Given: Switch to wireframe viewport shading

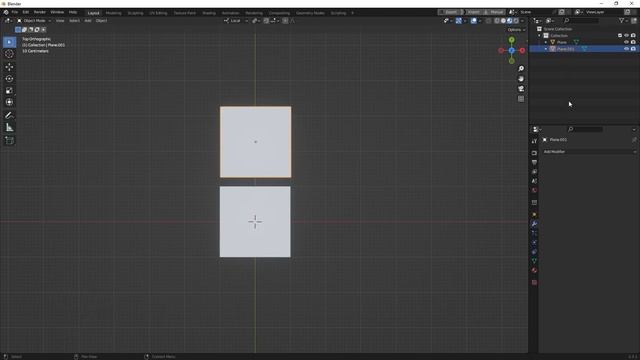Looking at the screenshot, I should [x=497, y=20].
